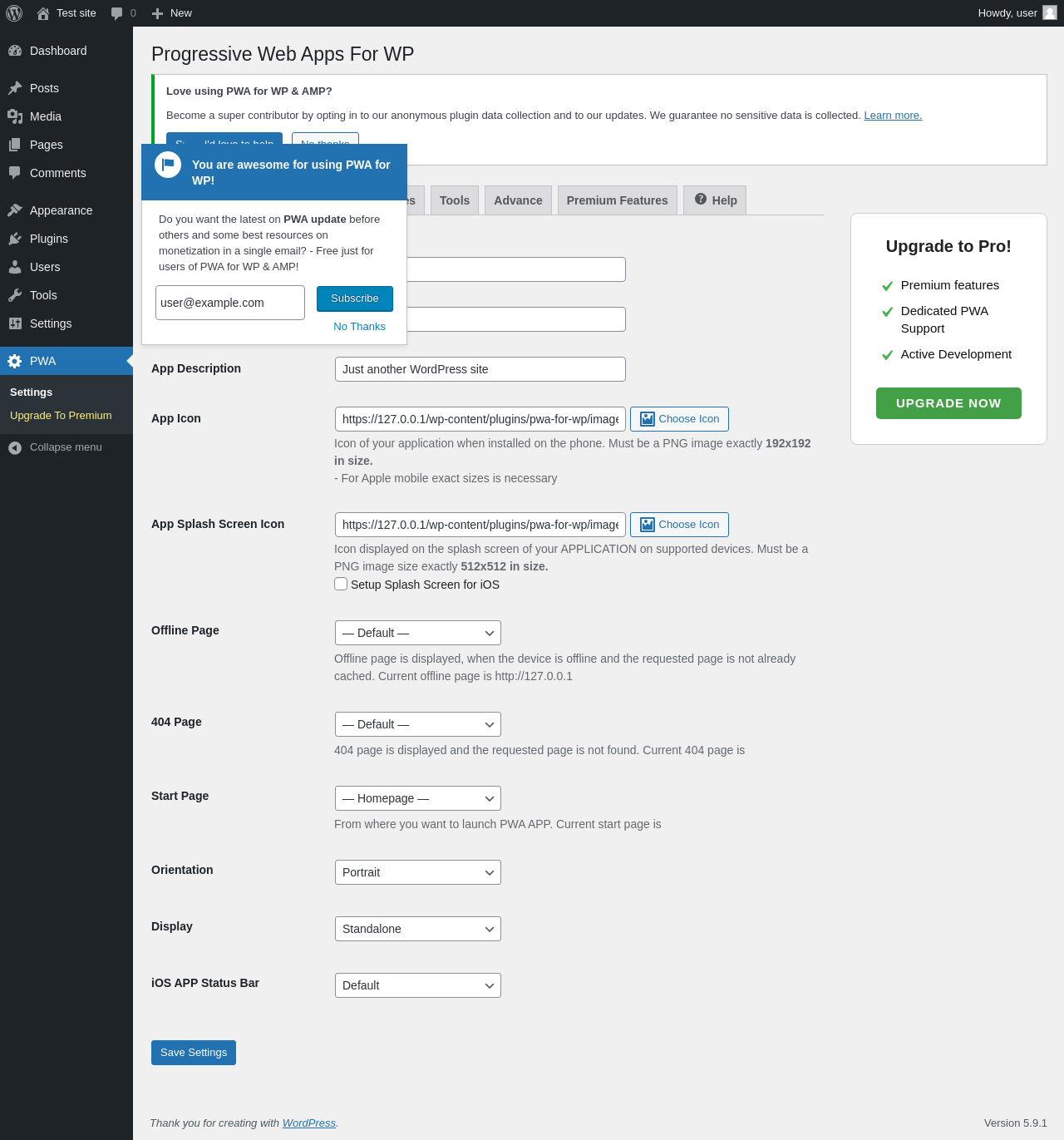Click the "Upgrade to Pro!" heading
Screen dimensions: 1064x1140
tap(948, 246)
